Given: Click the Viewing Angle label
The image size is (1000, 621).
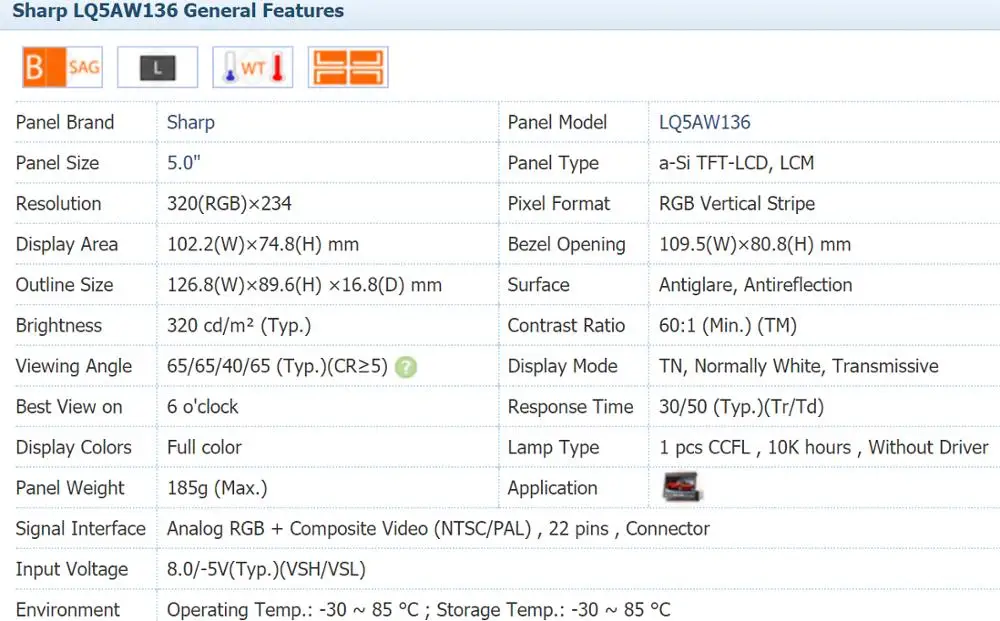Looking at the screenshot, I should point(74,367).
